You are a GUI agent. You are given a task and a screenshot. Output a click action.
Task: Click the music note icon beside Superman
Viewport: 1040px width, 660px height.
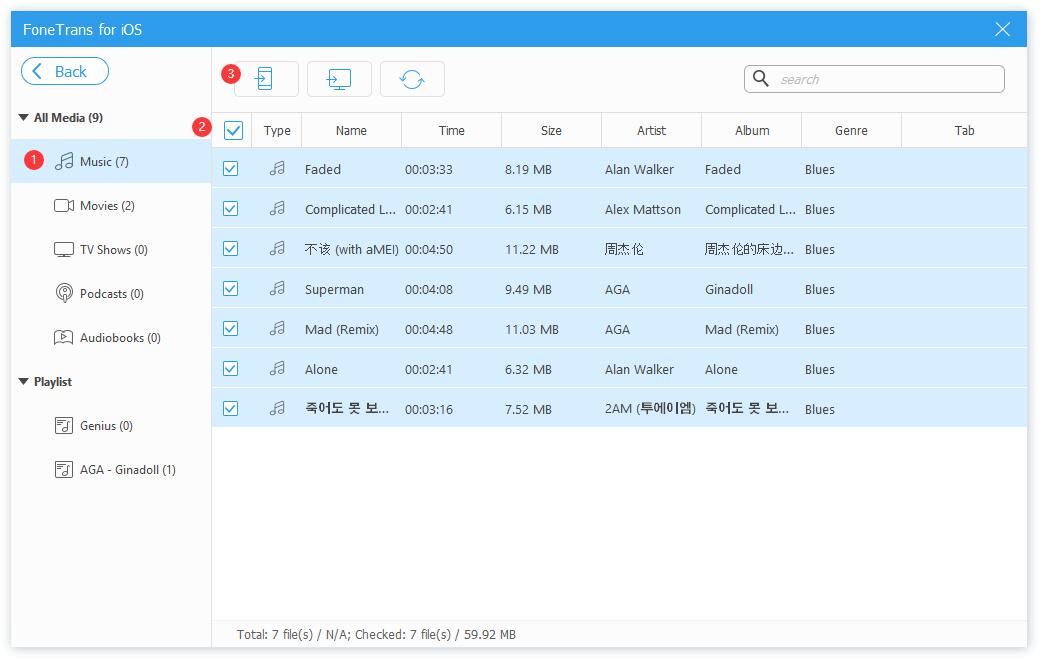[x=277, y=289]
